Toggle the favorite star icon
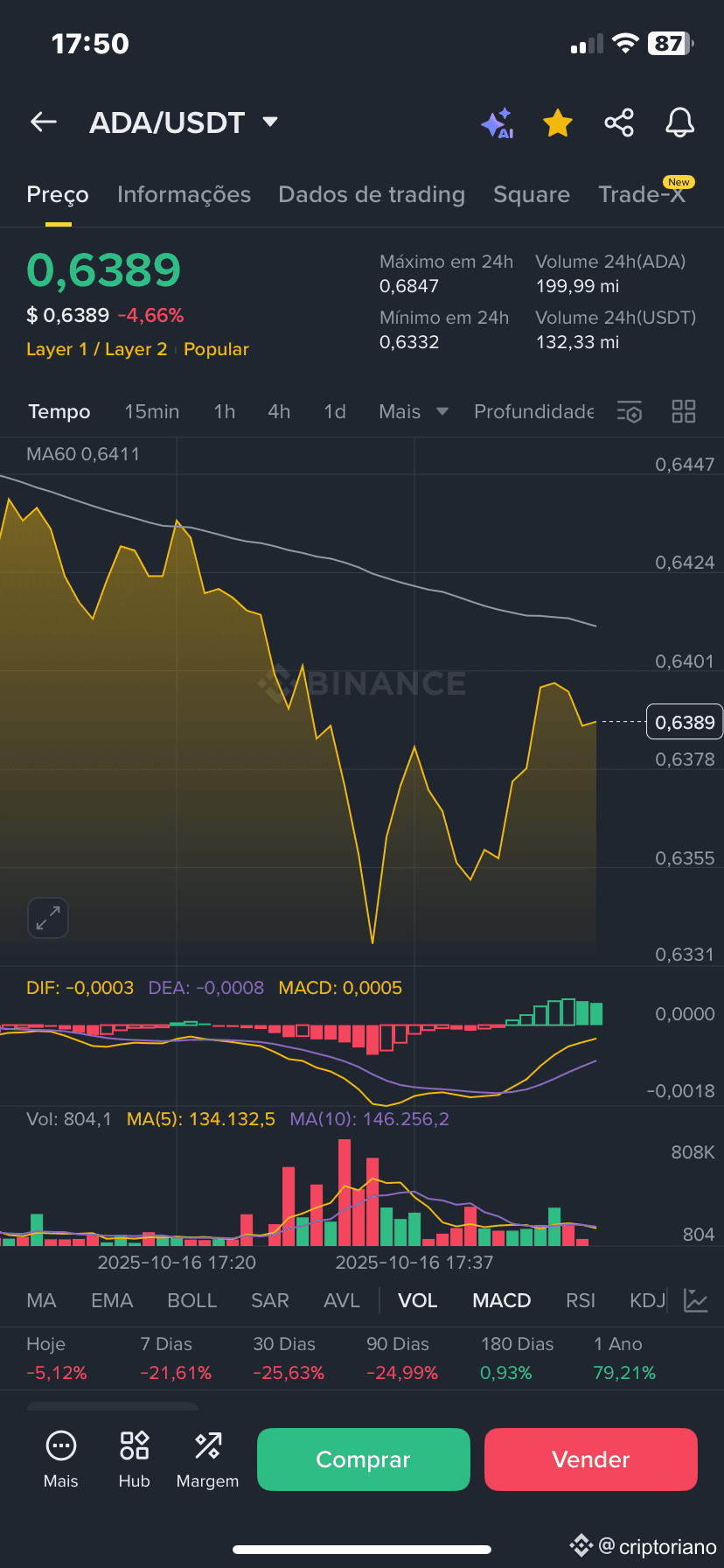724x1568 pixels. (558, 123)
